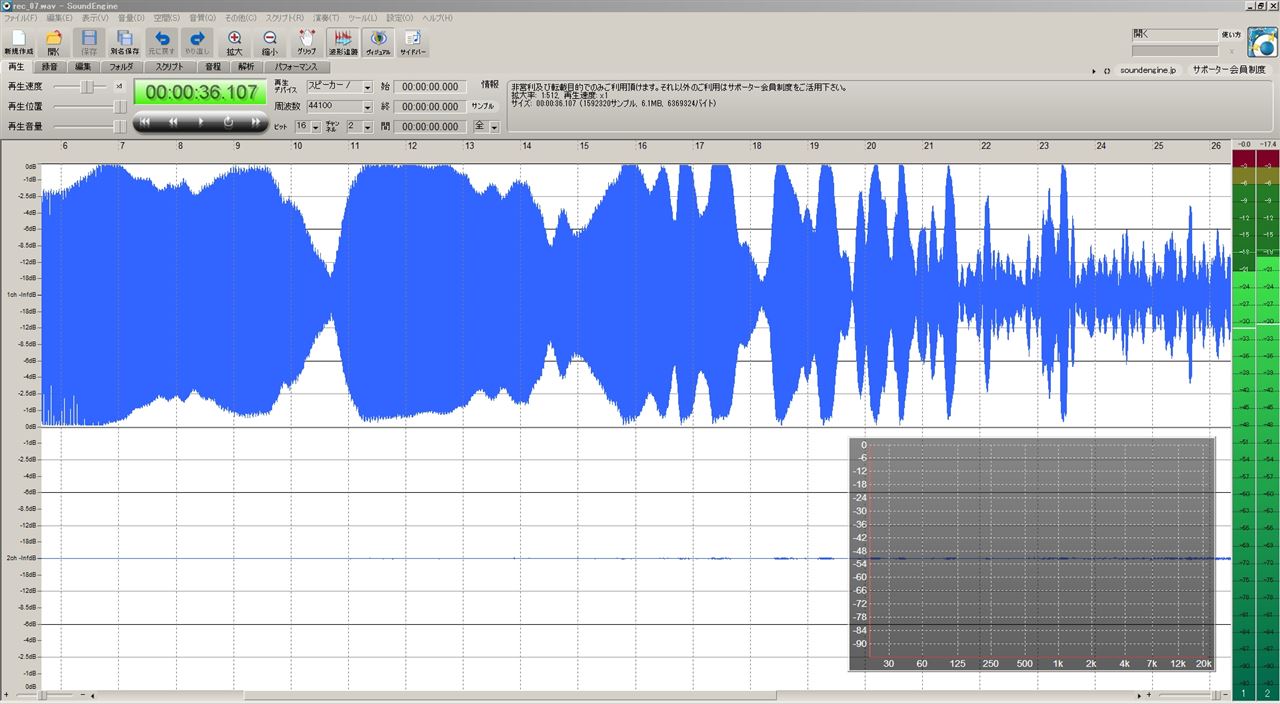Reset speed with the x1 button
Screen dimensions: 1280x704
119,86
